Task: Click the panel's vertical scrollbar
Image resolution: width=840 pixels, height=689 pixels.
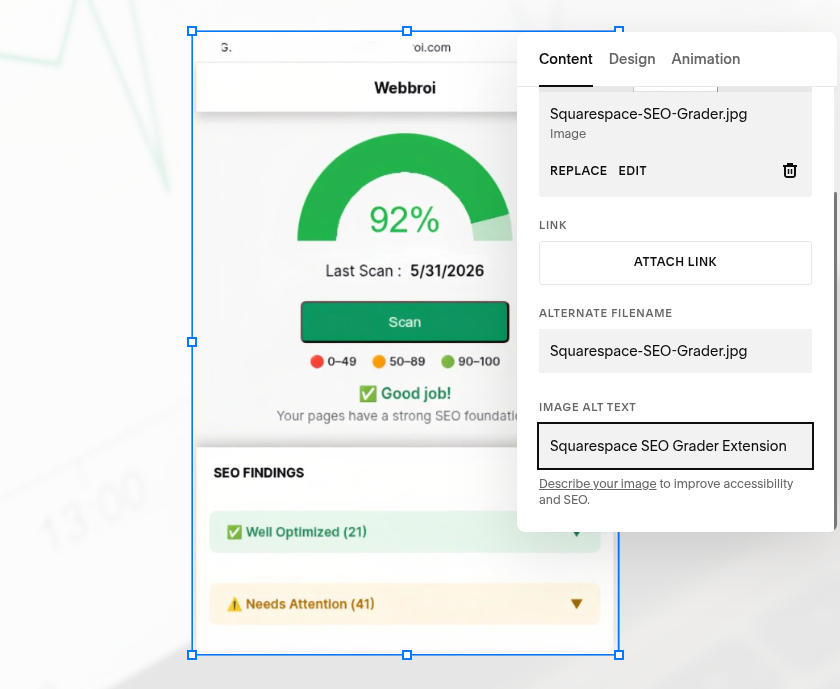Action: 835,359
